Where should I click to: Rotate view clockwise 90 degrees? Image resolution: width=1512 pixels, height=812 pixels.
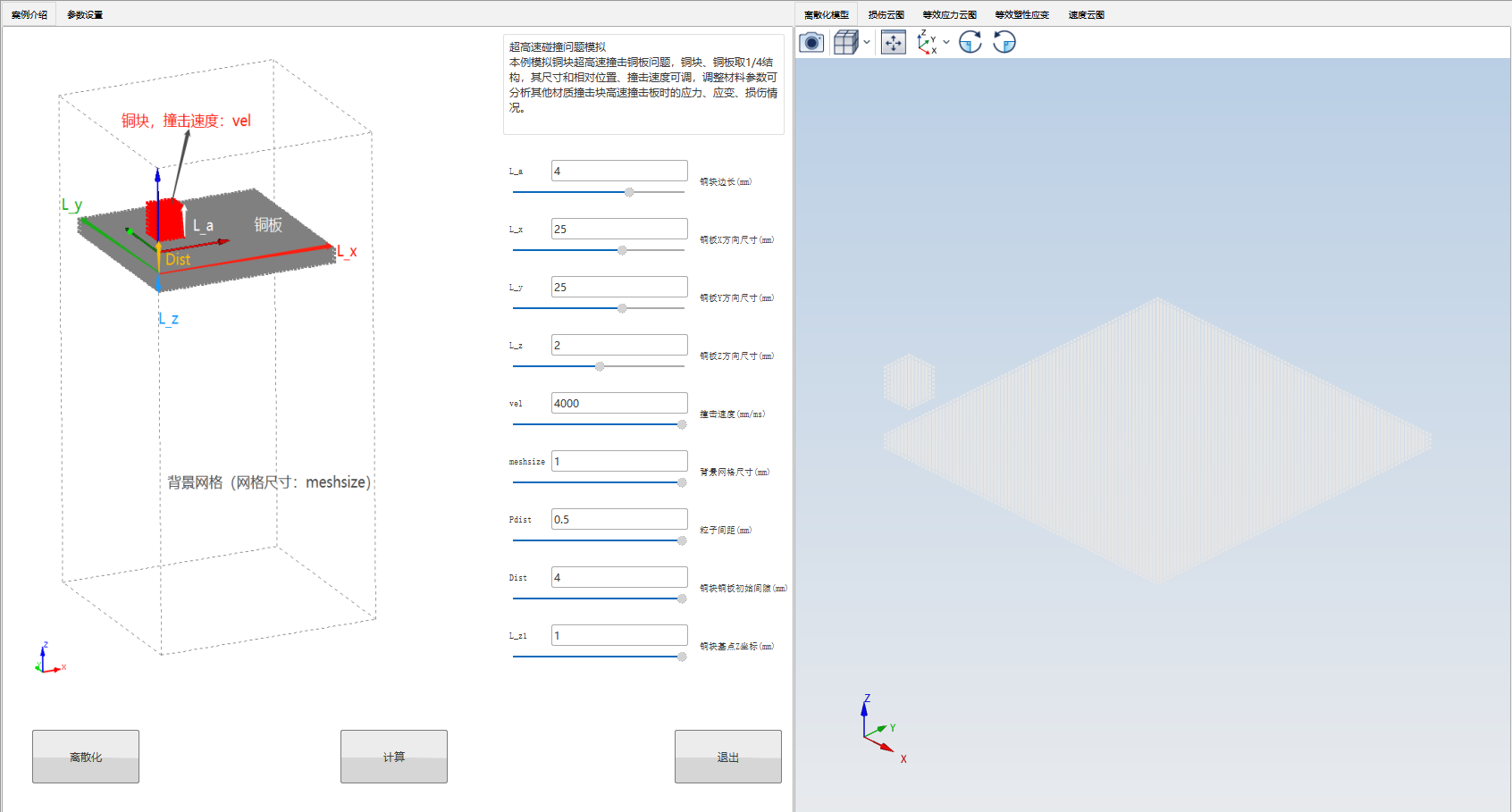[x=970, y=42]
